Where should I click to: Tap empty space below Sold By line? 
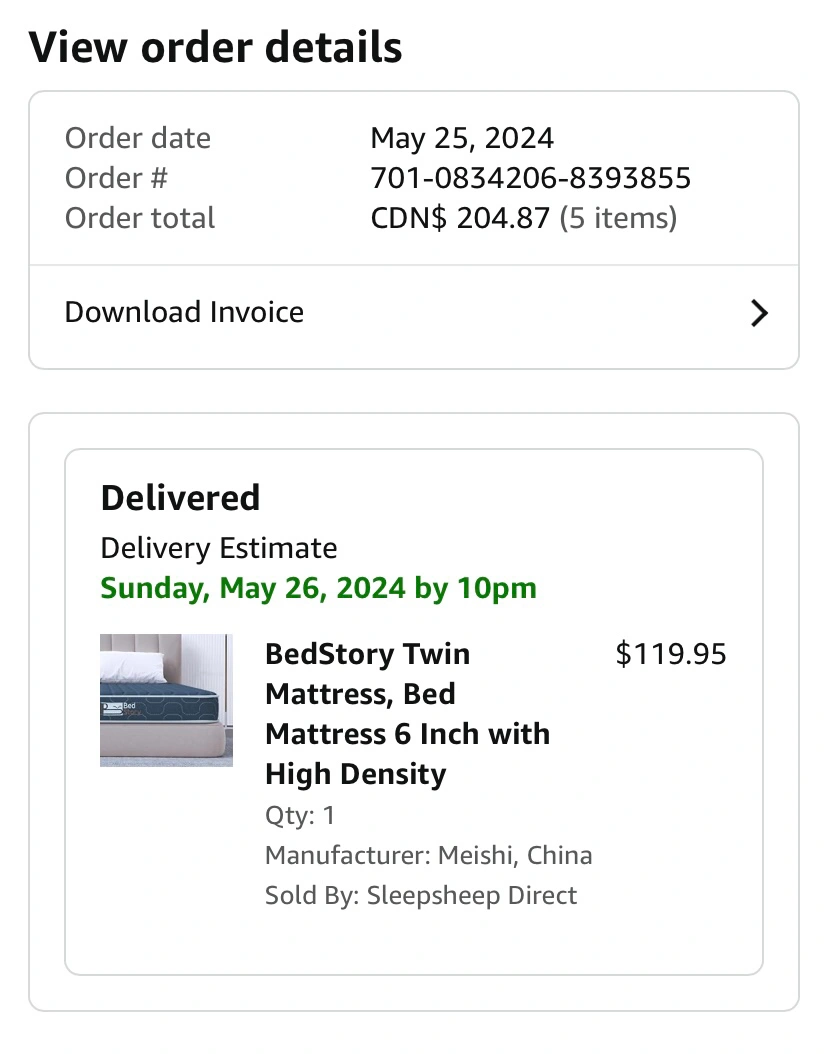[414, 940]
